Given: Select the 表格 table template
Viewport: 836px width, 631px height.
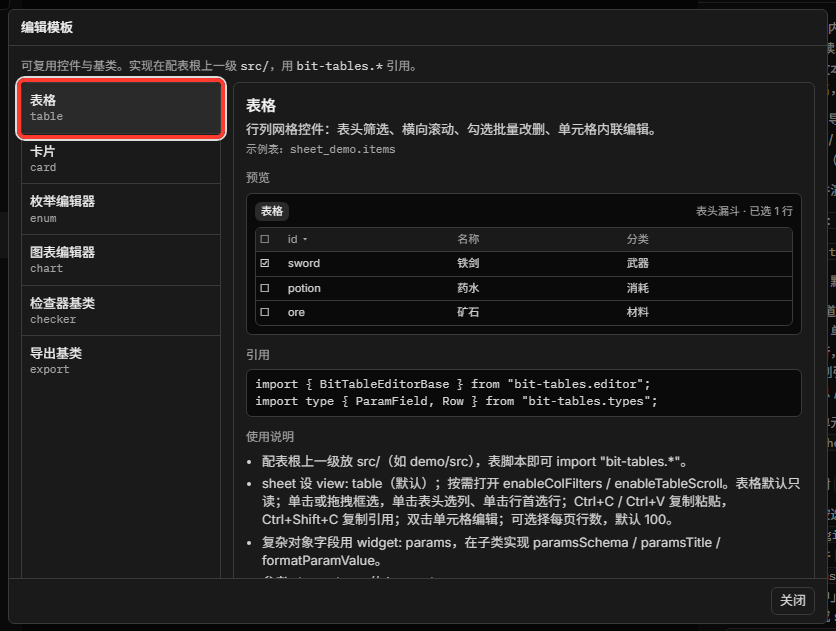Looking at the screenshot, I should pos(121,108).
